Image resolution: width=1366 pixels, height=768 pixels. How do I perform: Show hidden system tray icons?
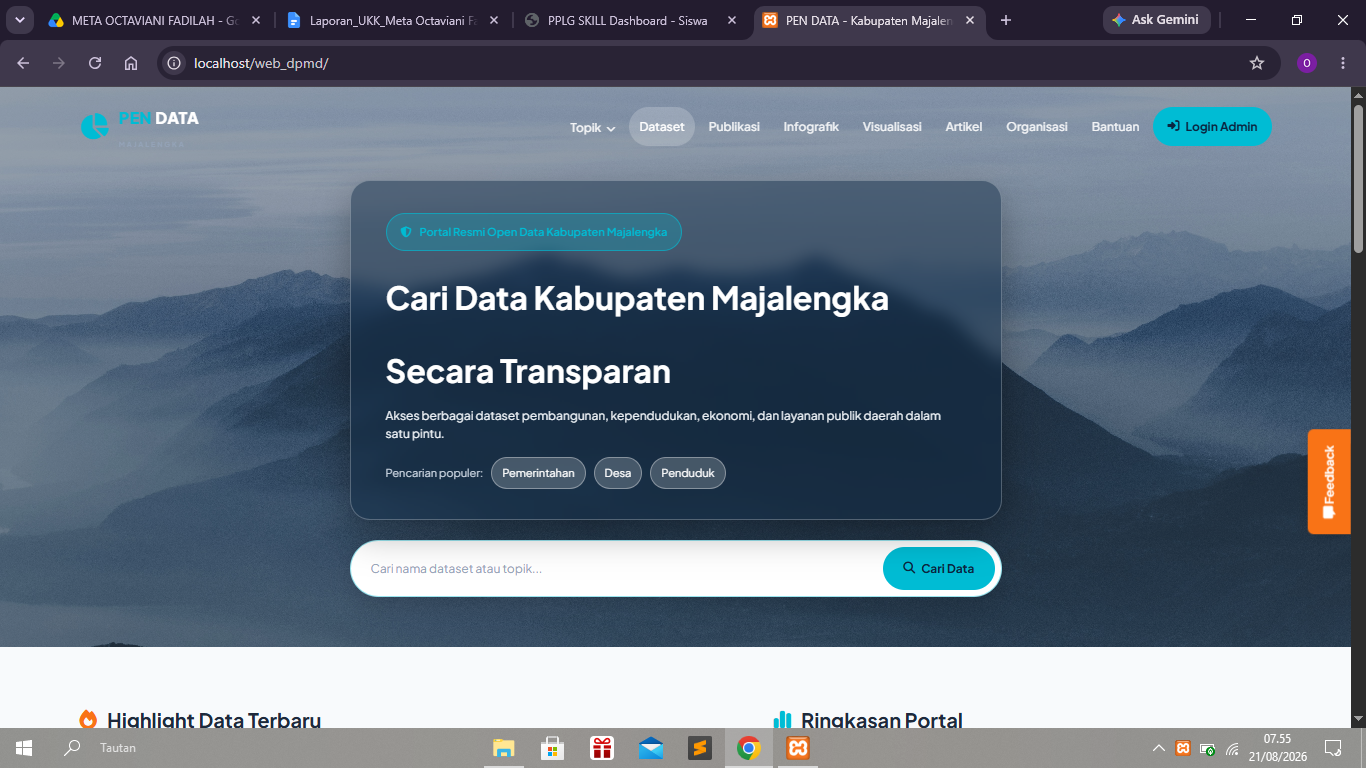1159,748
